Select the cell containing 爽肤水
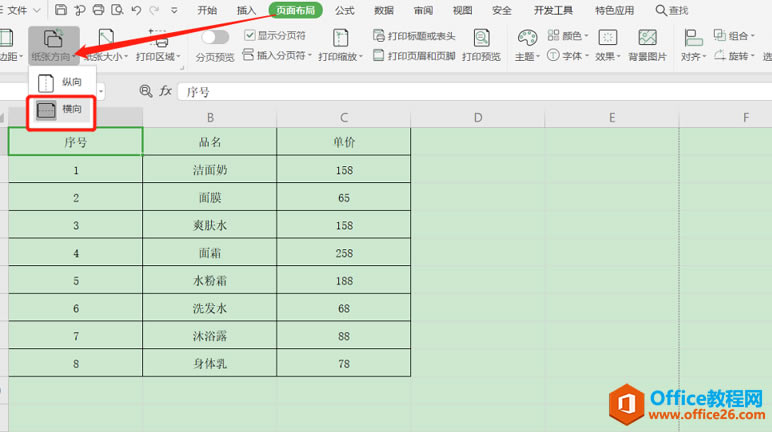 [x=210, y=225]
